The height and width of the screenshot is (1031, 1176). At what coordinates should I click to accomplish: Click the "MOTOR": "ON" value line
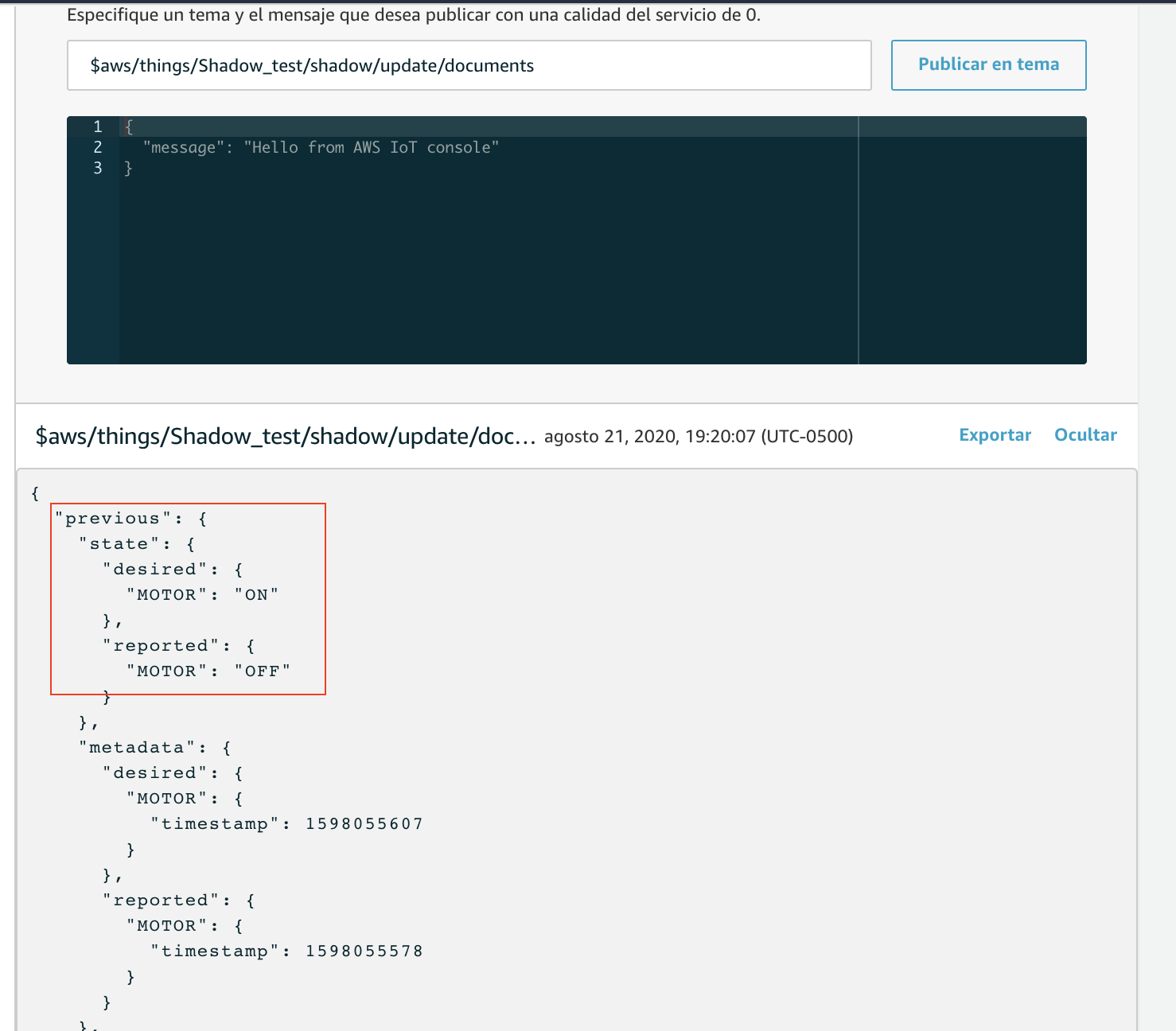[x=202, y=595]
